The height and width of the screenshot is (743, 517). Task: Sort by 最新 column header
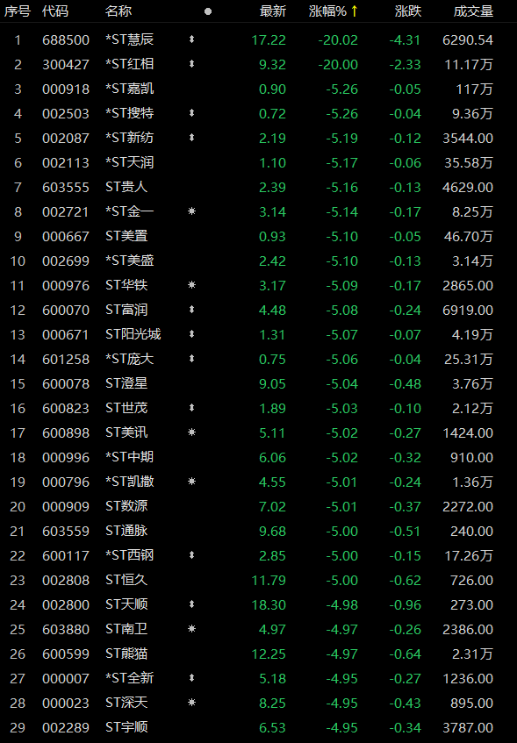click(x=273, y=11)
